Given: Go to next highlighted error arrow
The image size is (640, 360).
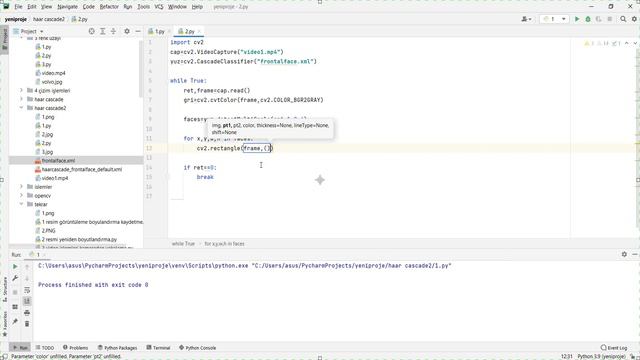Looking at the screenshot, I should tap(635, 43).
